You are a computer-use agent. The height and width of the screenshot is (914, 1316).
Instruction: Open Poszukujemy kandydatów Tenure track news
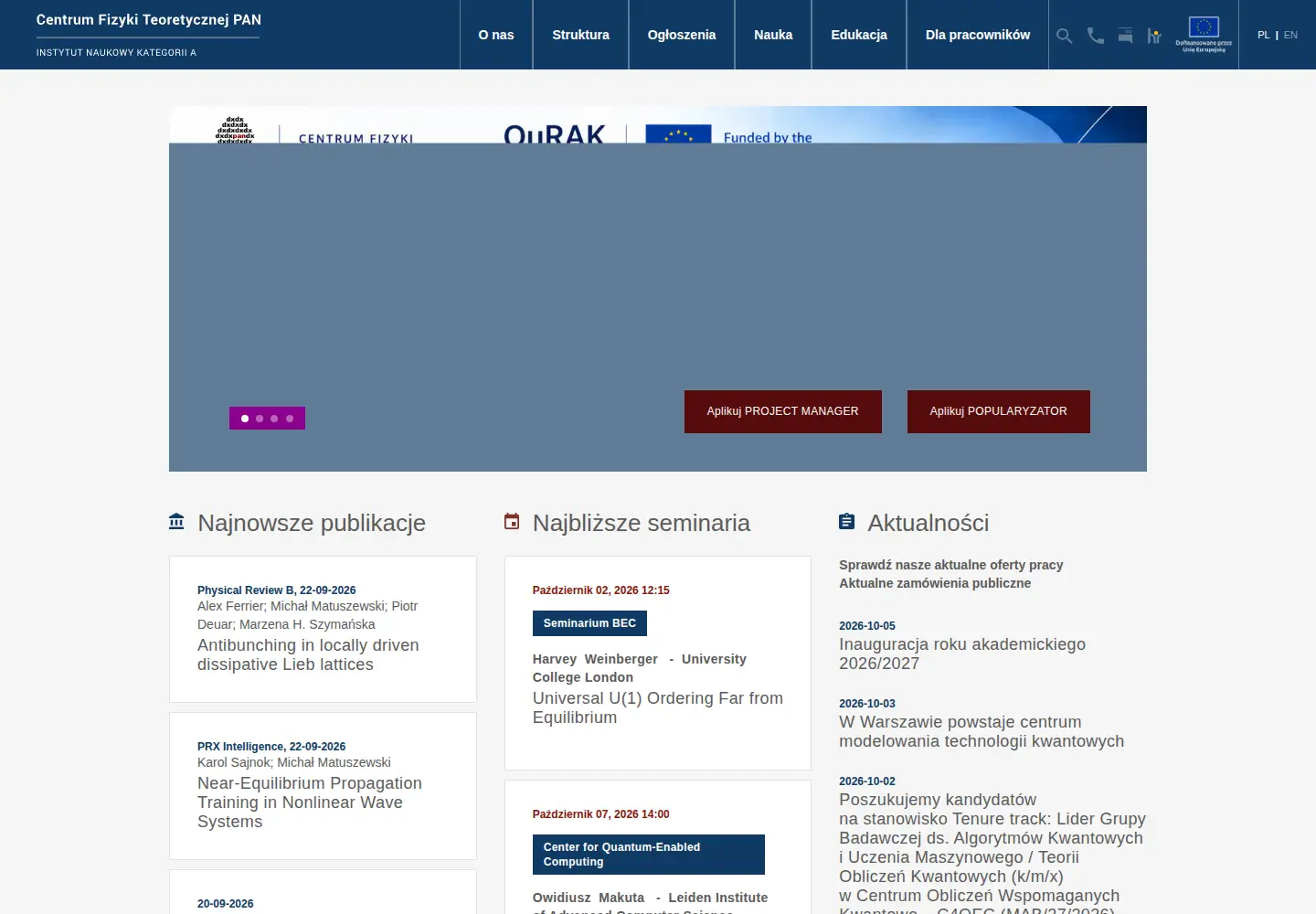click(x=992, y=852)
